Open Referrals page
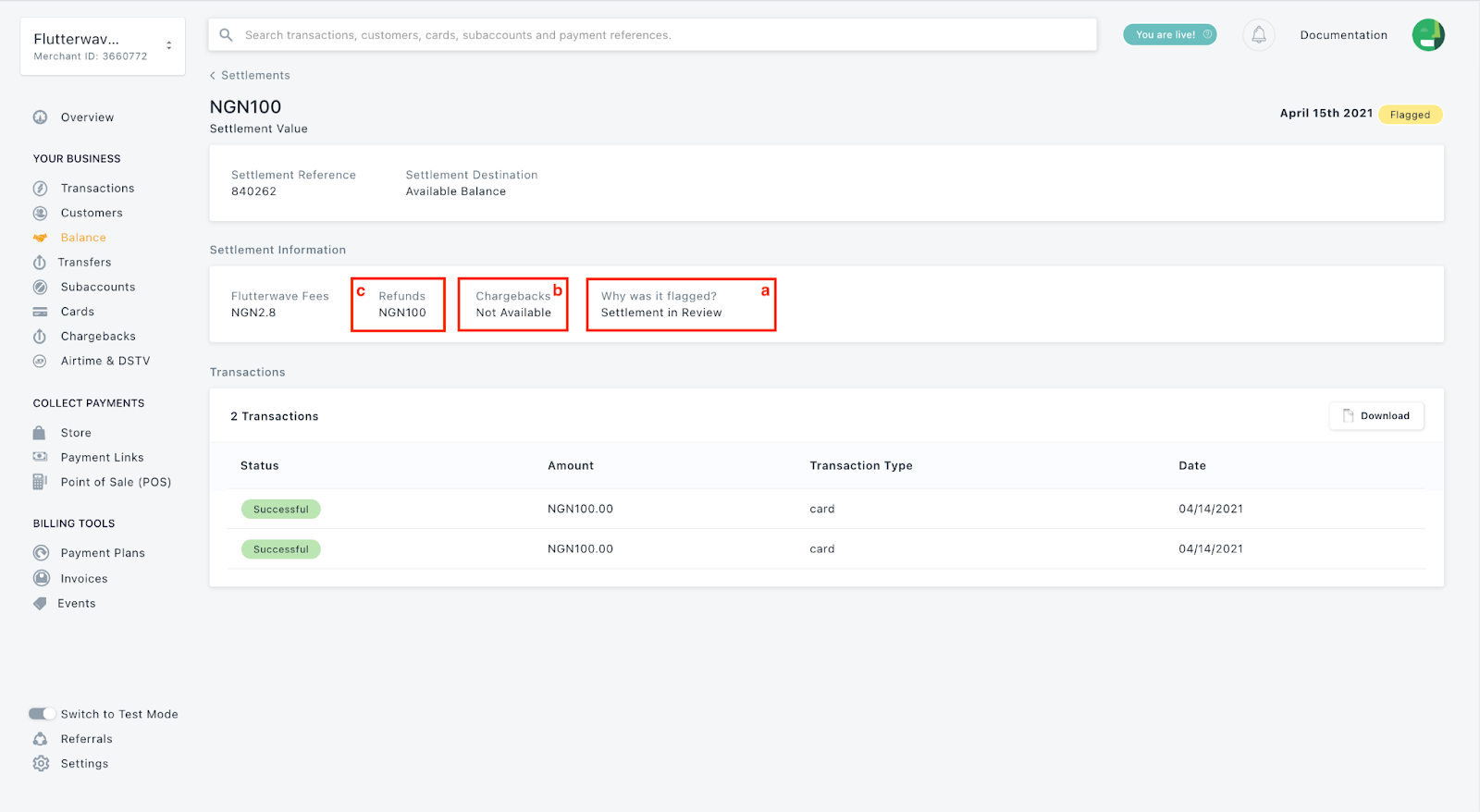 pyautogui.click(x=87, y=739)
